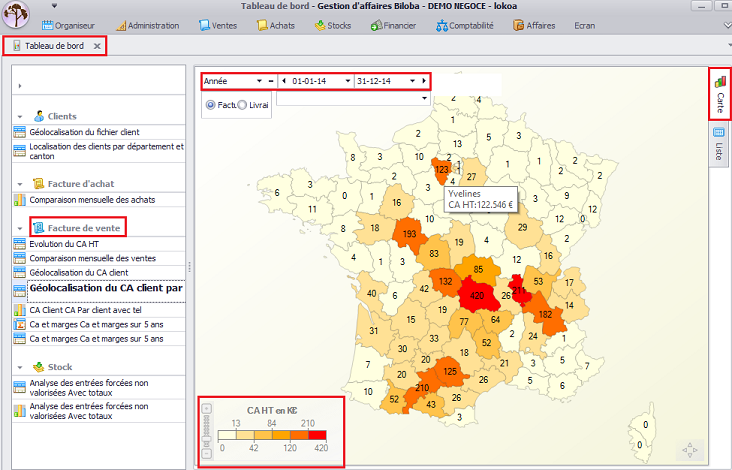732x470 pixels.
Task: Open the Stocks menu
Action: click(333, 26)
